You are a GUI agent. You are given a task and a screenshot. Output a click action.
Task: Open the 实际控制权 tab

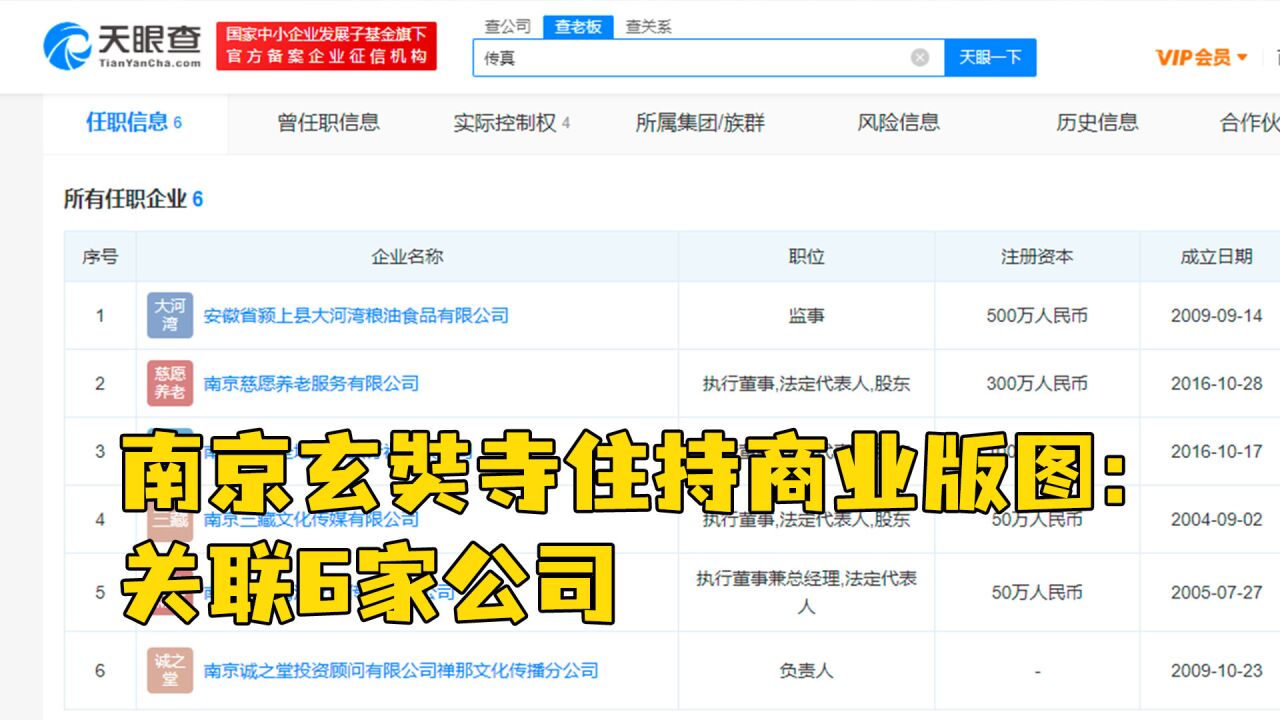(x=512, y=123)
